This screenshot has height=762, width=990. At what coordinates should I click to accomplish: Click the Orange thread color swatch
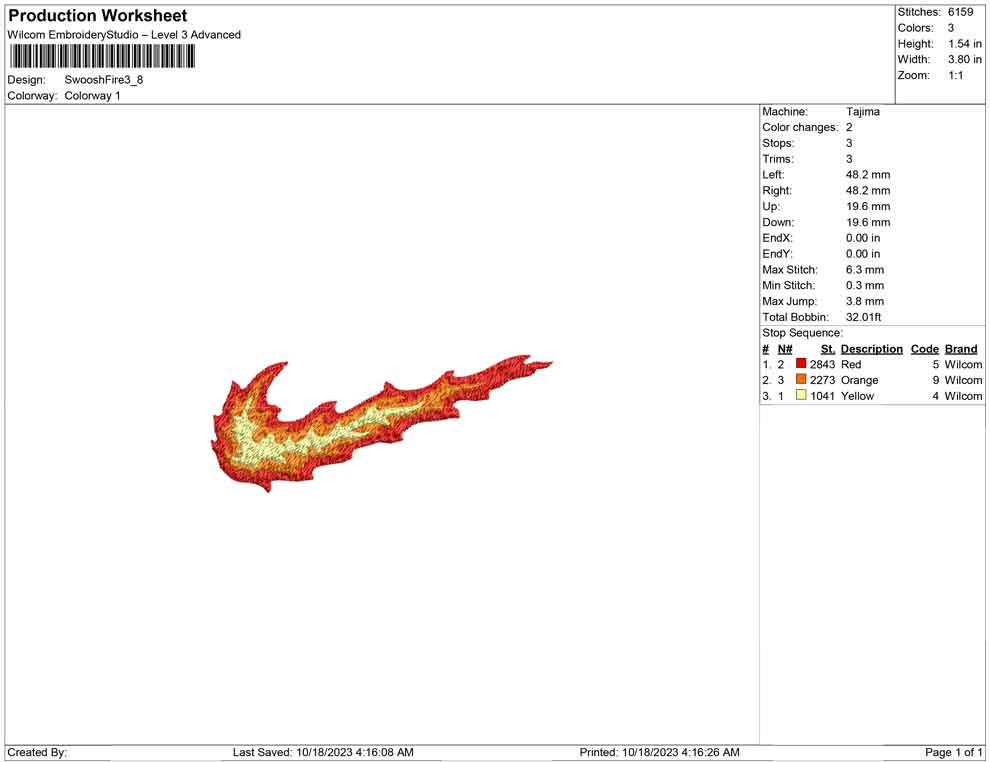(x=801, y=379)
